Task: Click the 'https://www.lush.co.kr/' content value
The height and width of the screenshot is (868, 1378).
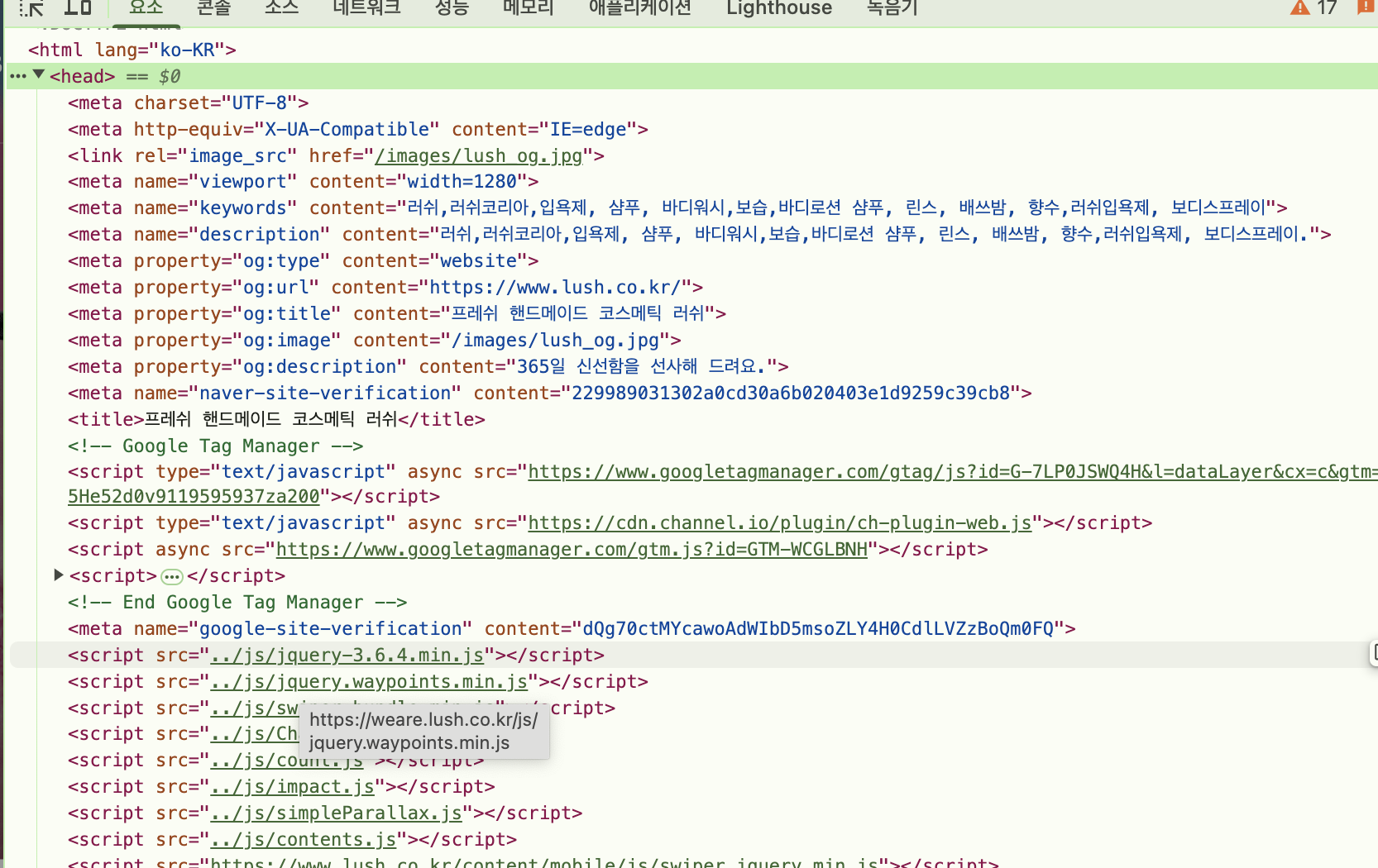Action: (555, 287)
